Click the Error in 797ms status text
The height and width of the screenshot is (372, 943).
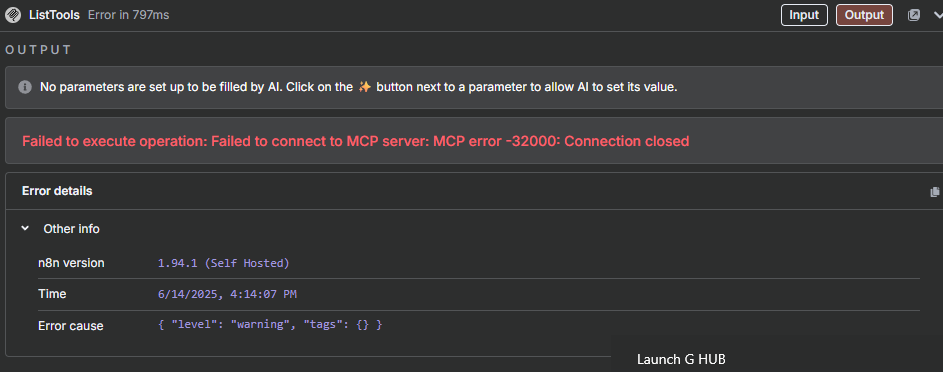pyautogui.click(x=129, y=15)
